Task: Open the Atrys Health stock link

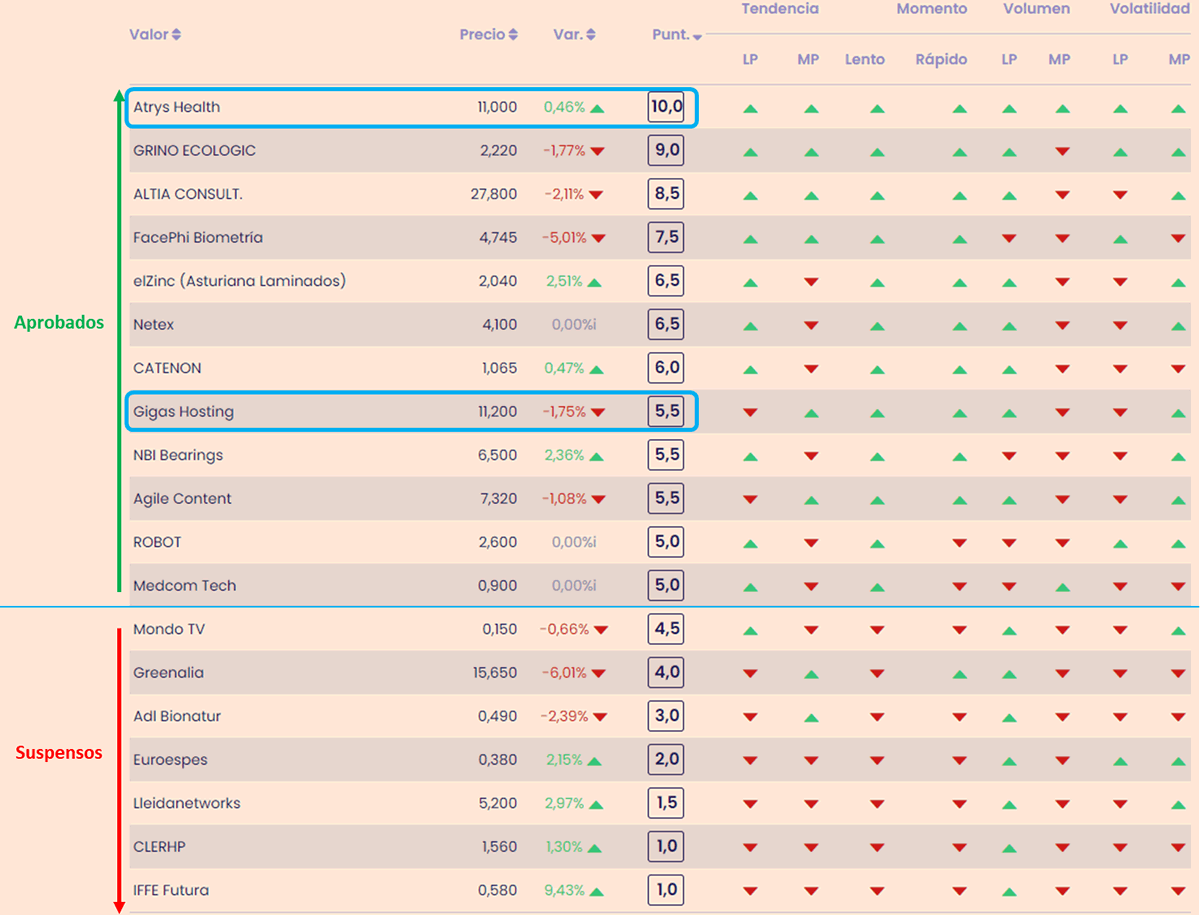Action: [x=177, y=107]
